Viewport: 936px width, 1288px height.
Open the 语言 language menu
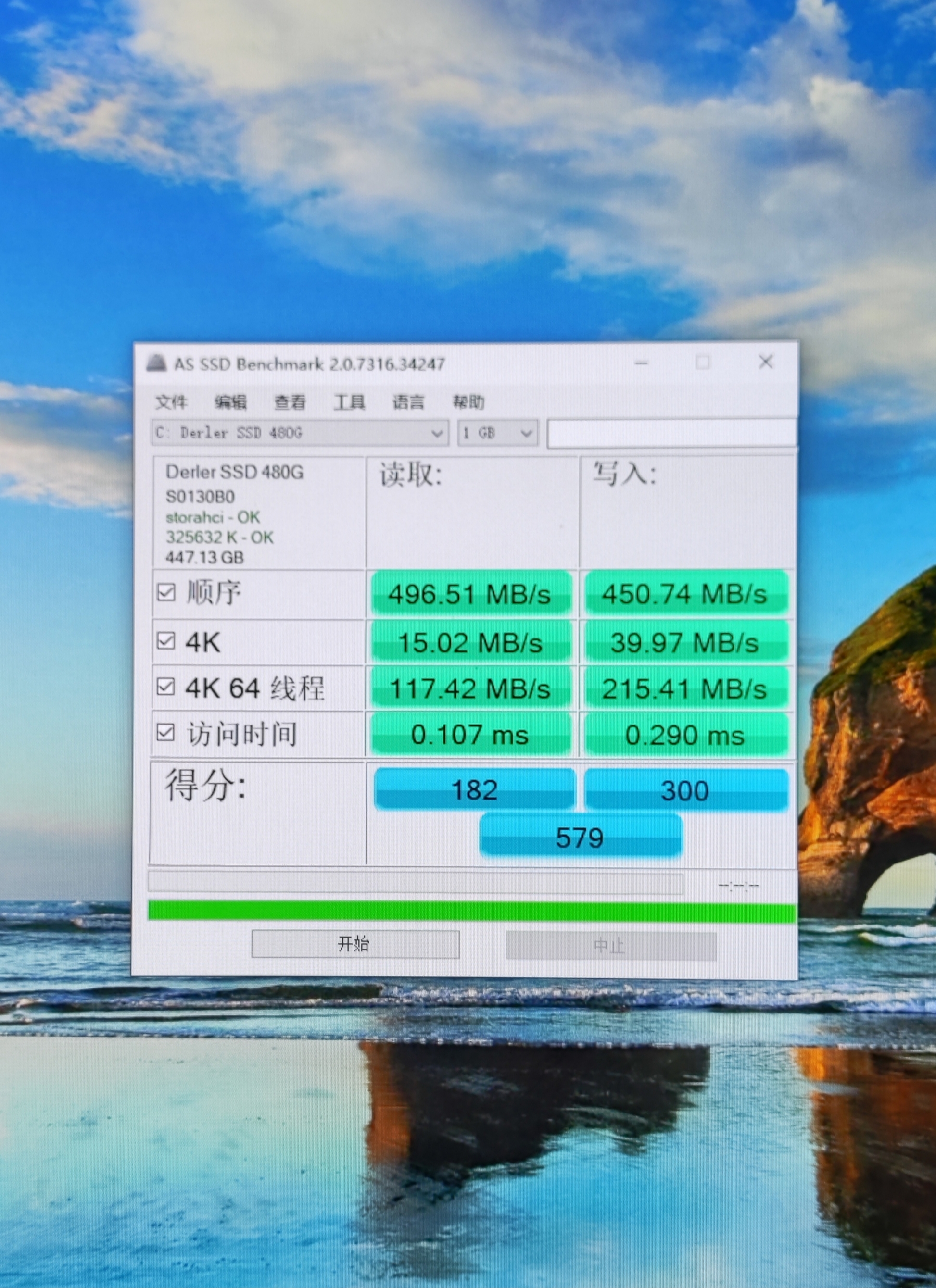pyautogui.click(x=408, y=402)
